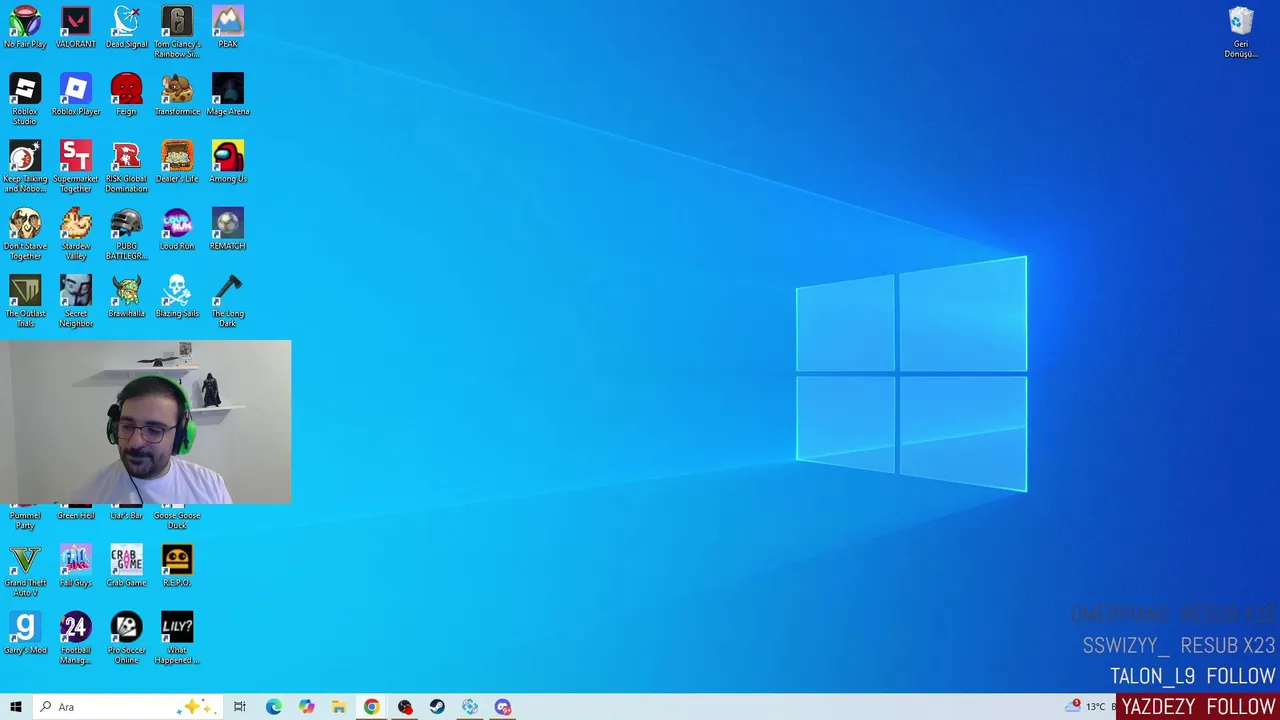Select the What Happened LILY? icon

[177, 637]
